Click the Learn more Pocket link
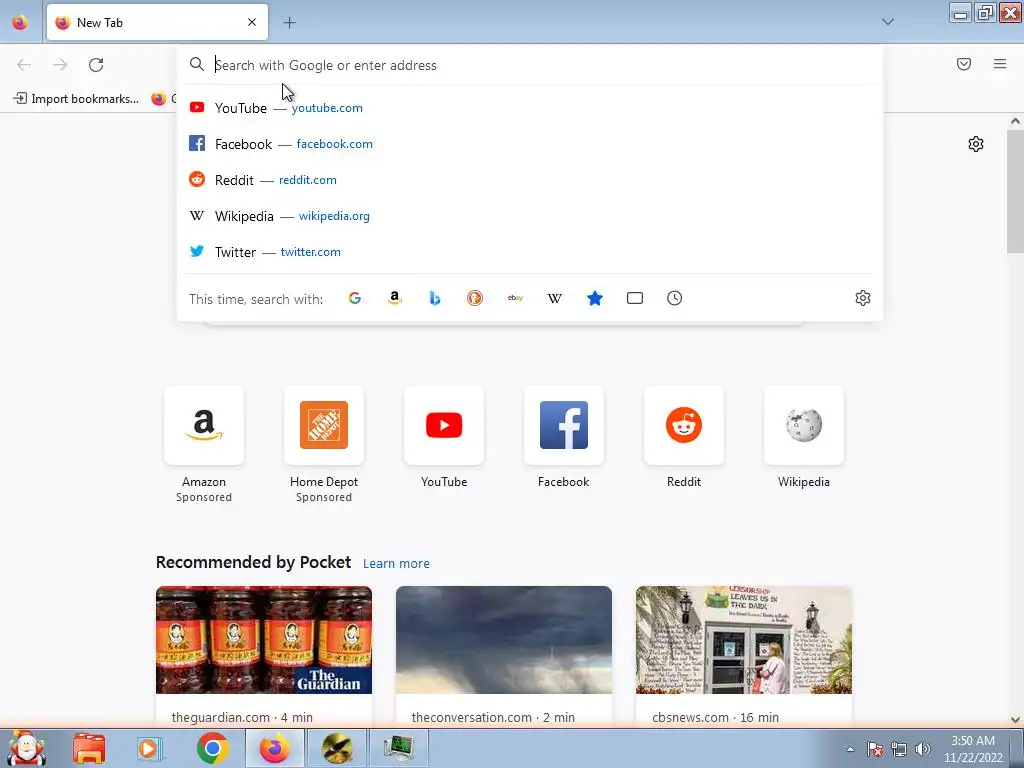The width and height of the screenshot is (1024, 768). tap(396, 564)
